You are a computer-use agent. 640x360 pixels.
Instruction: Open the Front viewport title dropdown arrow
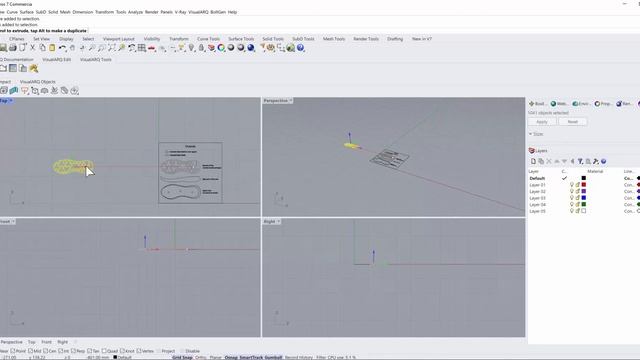coord(13,221)
